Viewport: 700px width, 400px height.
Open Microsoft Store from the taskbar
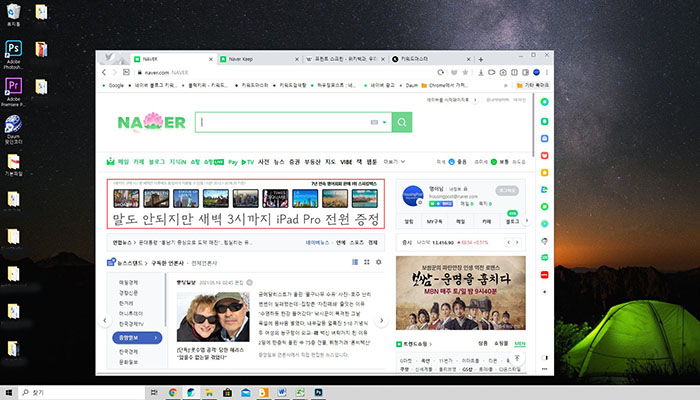(x=227, y=392)
